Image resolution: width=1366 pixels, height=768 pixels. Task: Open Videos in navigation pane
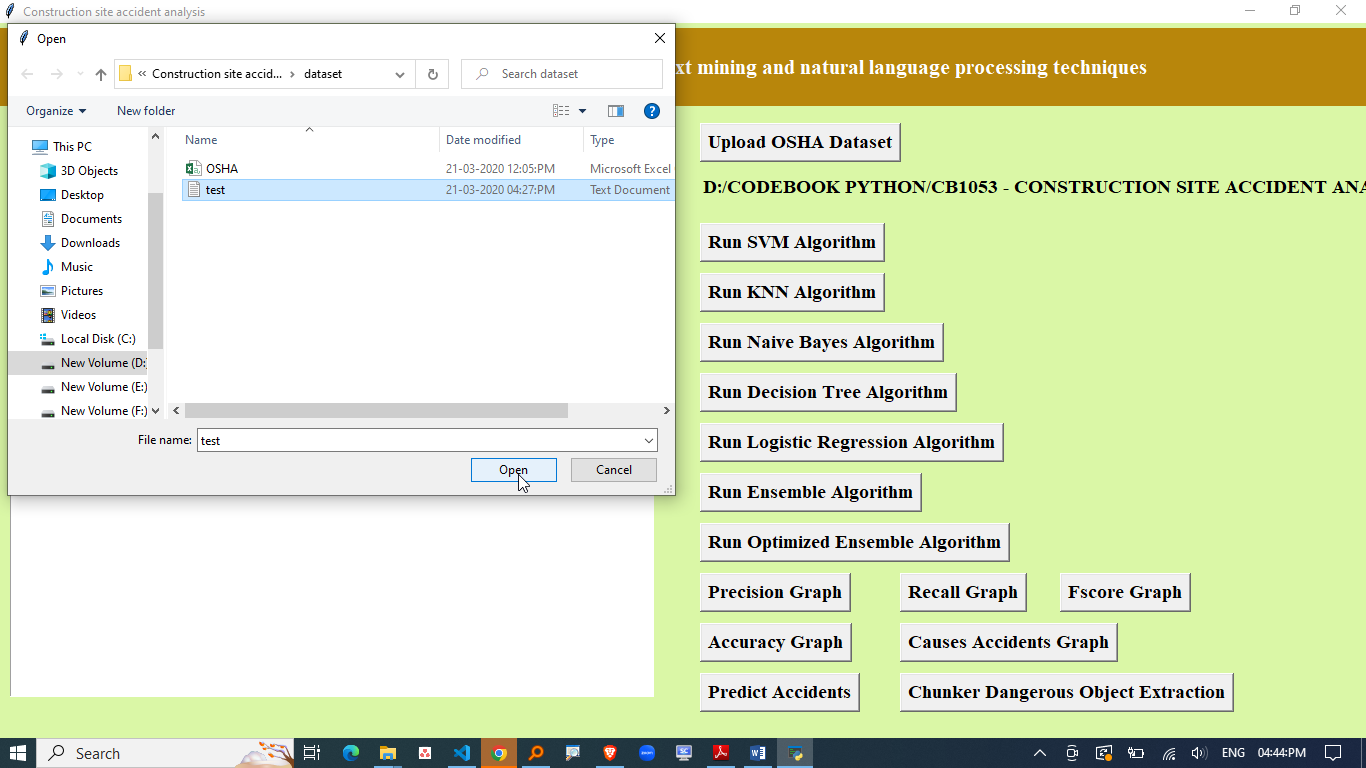click(x=78, y=315)
